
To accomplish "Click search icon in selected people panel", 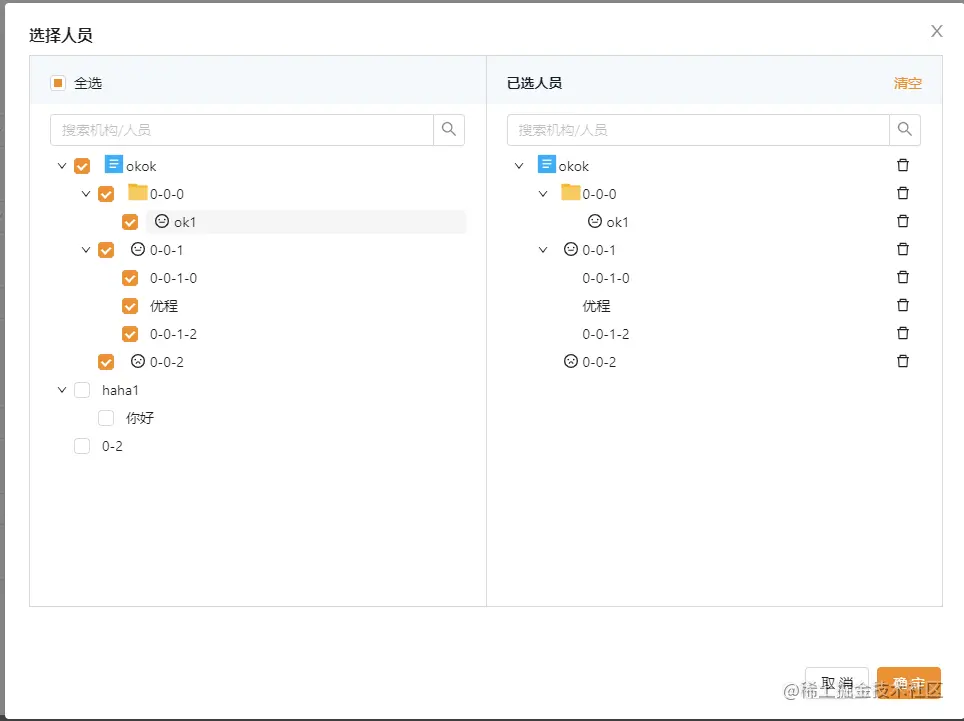I will [x=904, y=130].
